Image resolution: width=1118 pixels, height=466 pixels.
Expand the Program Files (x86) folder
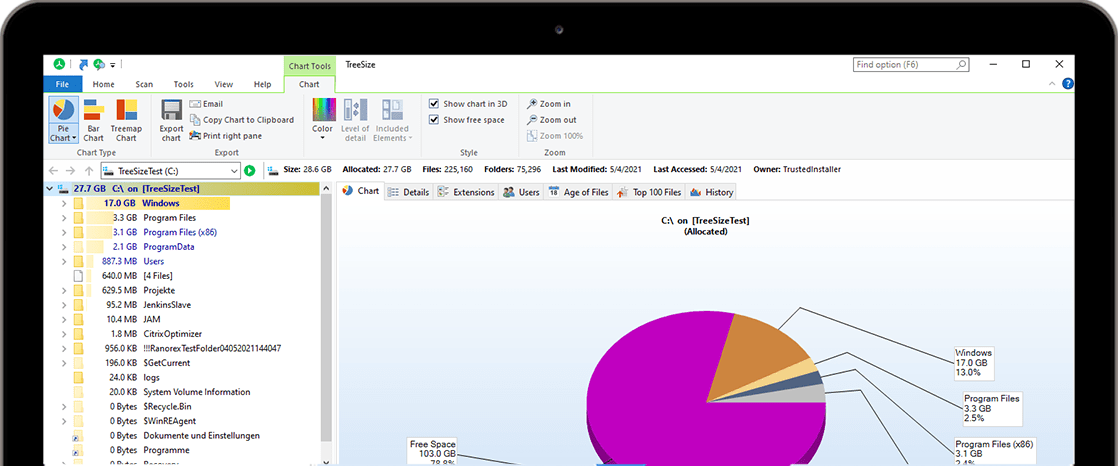click(x=63, y=232)
